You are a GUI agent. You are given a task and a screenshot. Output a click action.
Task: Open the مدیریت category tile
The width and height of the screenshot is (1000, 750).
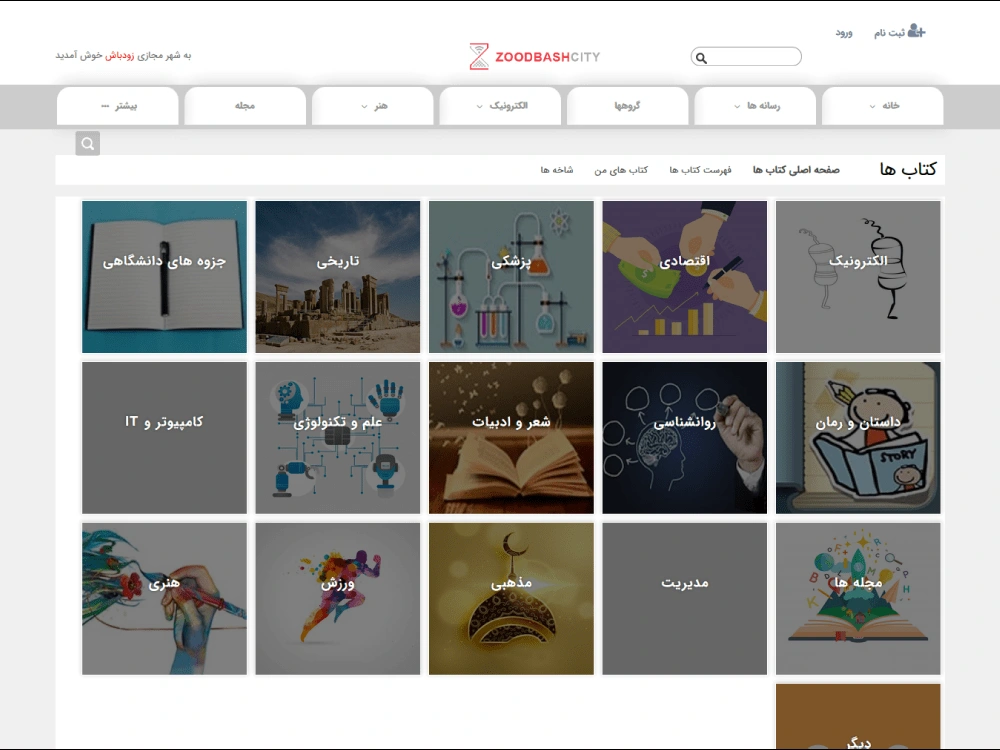684,599
